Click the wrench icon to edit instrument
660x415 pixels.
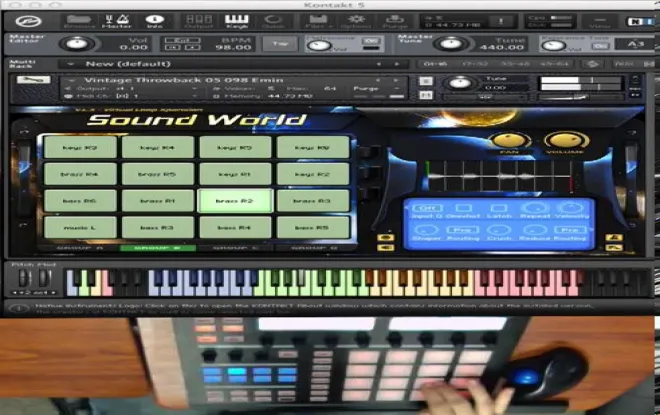33,80
